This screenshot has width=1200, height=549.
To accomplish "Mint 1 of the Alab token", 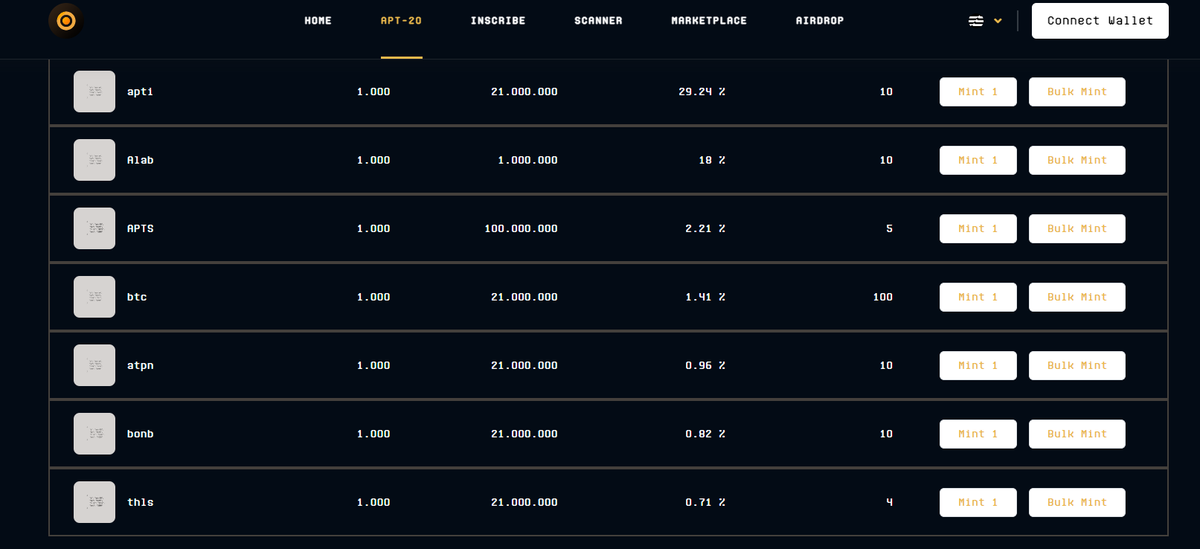I will [x=978, y=160].
